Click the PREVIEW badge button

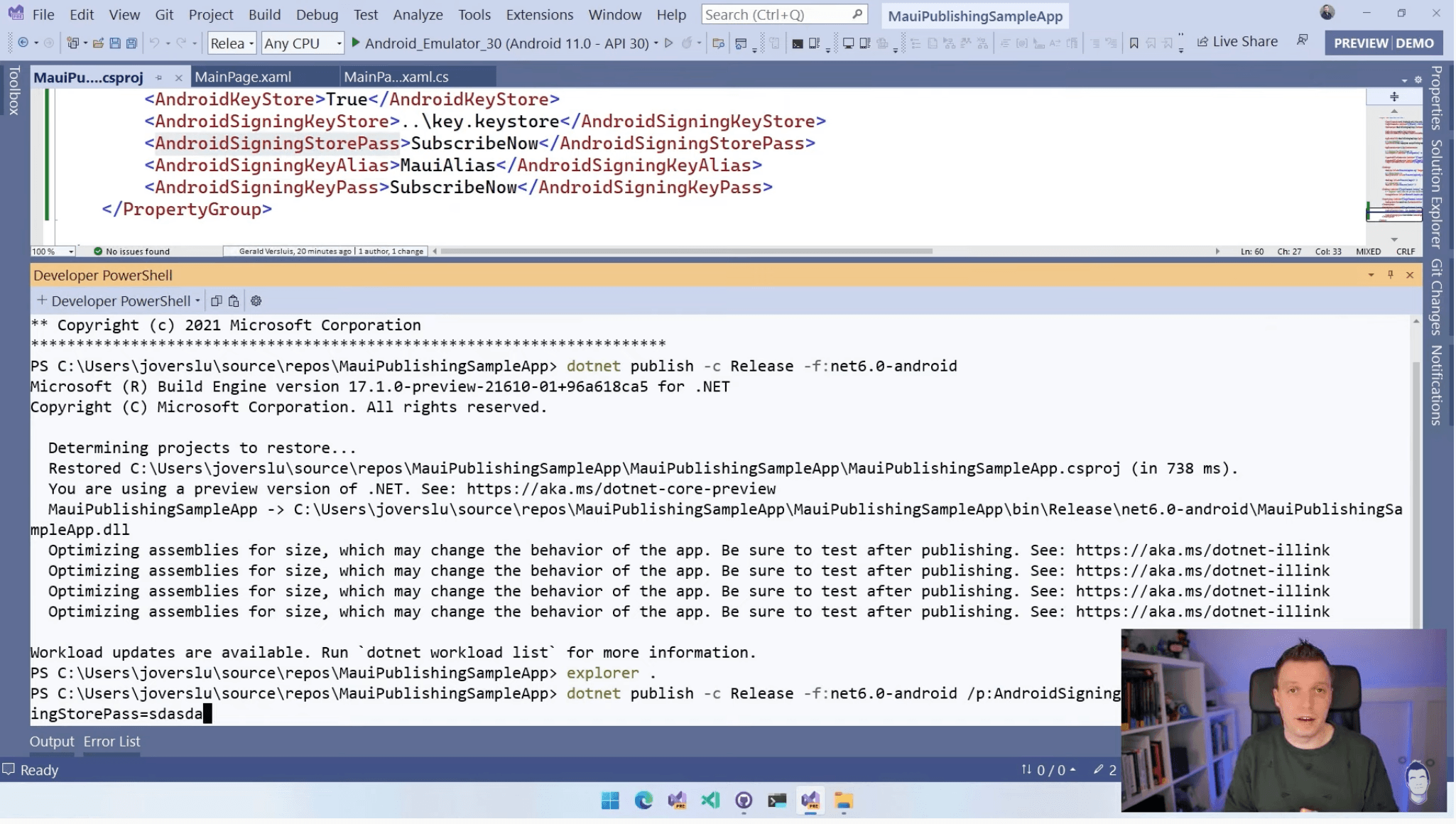pos(1360,43)
